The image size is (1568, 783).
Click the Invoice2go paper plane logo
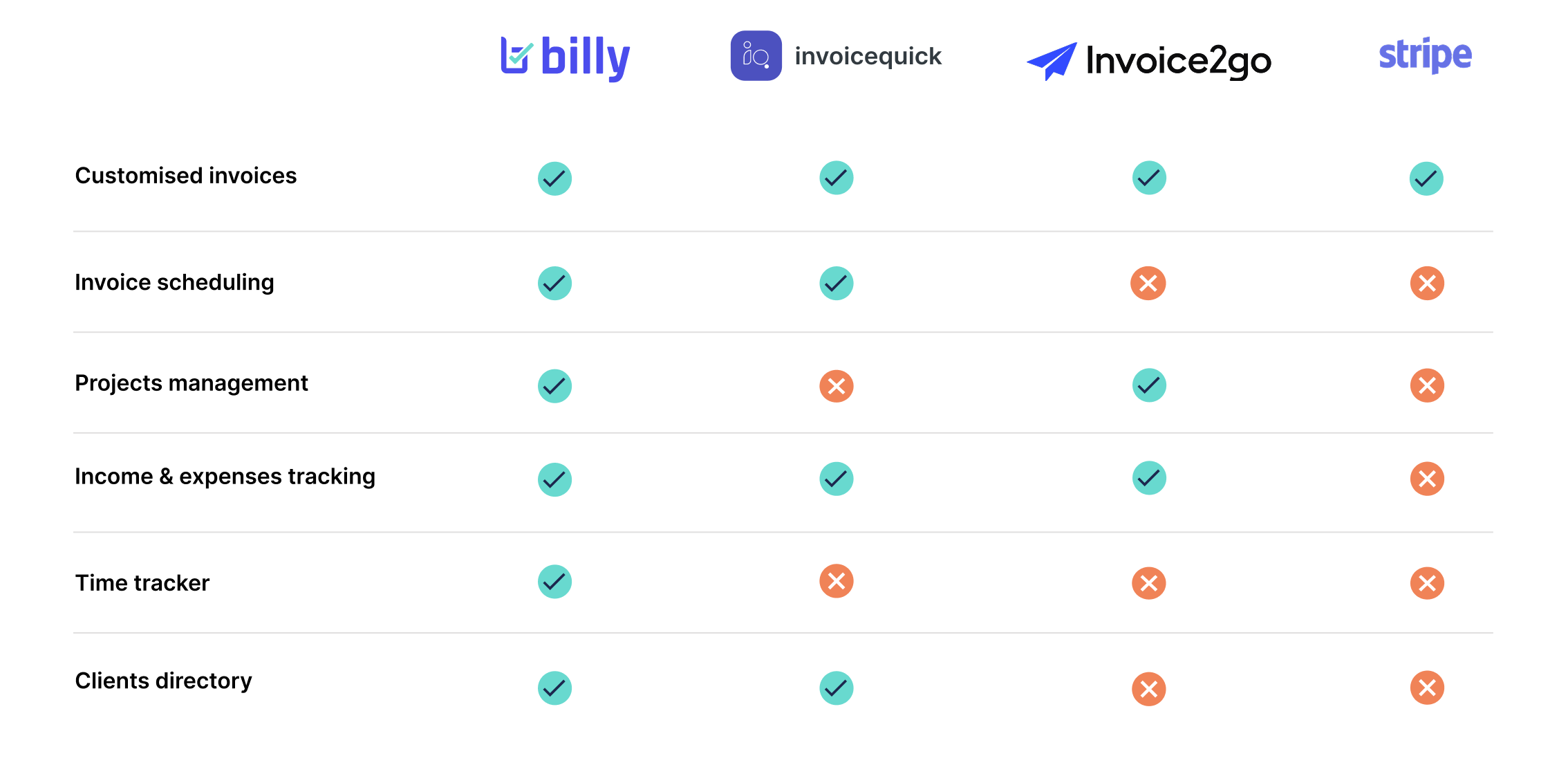(1052, 61)
